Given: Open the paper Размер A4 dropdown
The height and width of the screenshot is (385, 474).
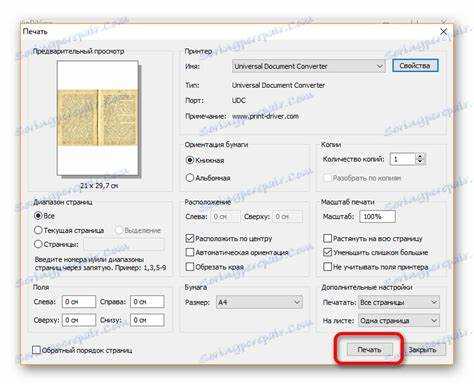Looking at the screenshot, I should [x=259, y=302].
